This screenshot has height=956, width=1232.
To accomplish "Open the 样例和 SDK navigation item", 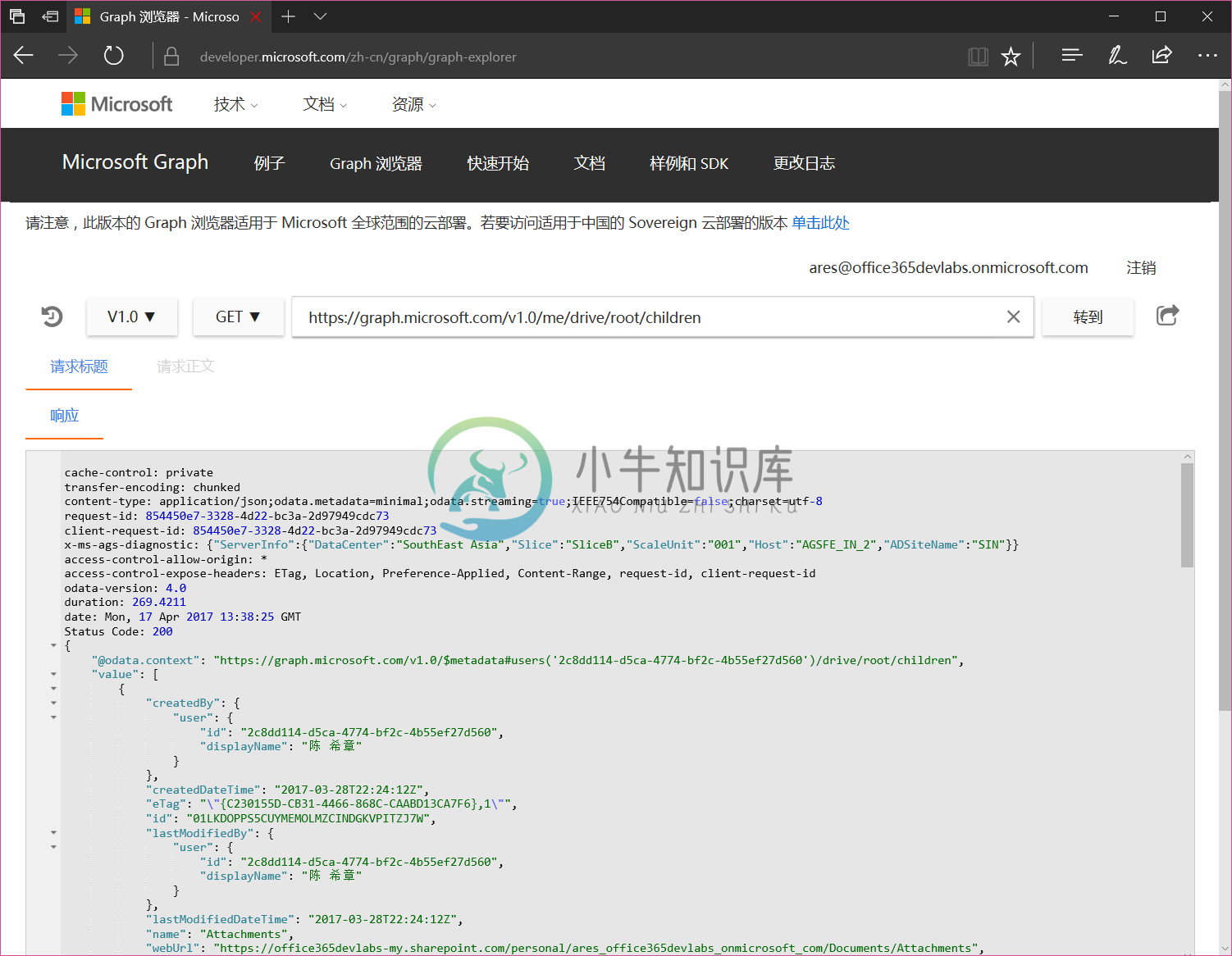I will click(689, 163).
